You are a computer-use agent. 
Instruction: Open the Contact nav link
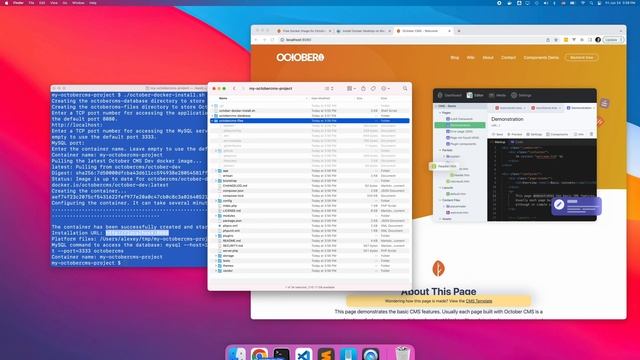(x=509, y=58)
